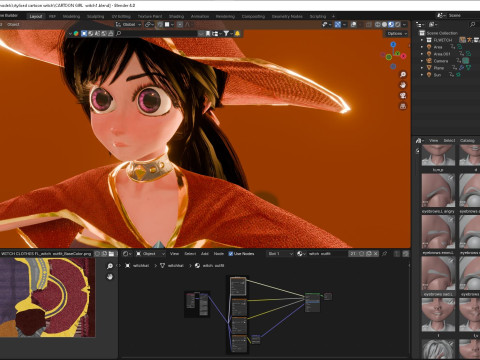480x360 pixels.
Task: Select the Area.001 light in the outliner
Action: coord(442,54)
